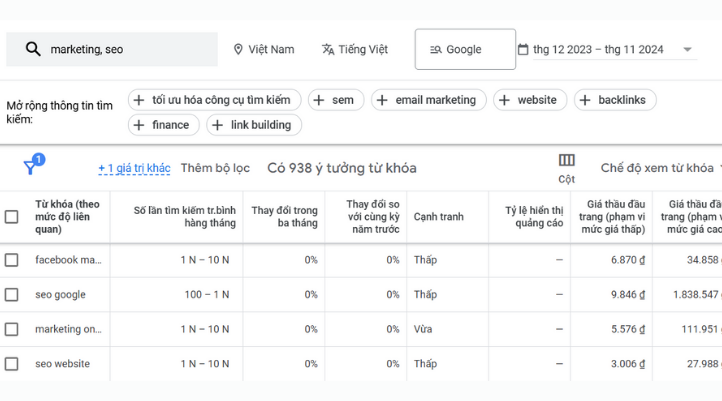
Task: Toggle the select-all header checkbox
Action: [12, 216]
